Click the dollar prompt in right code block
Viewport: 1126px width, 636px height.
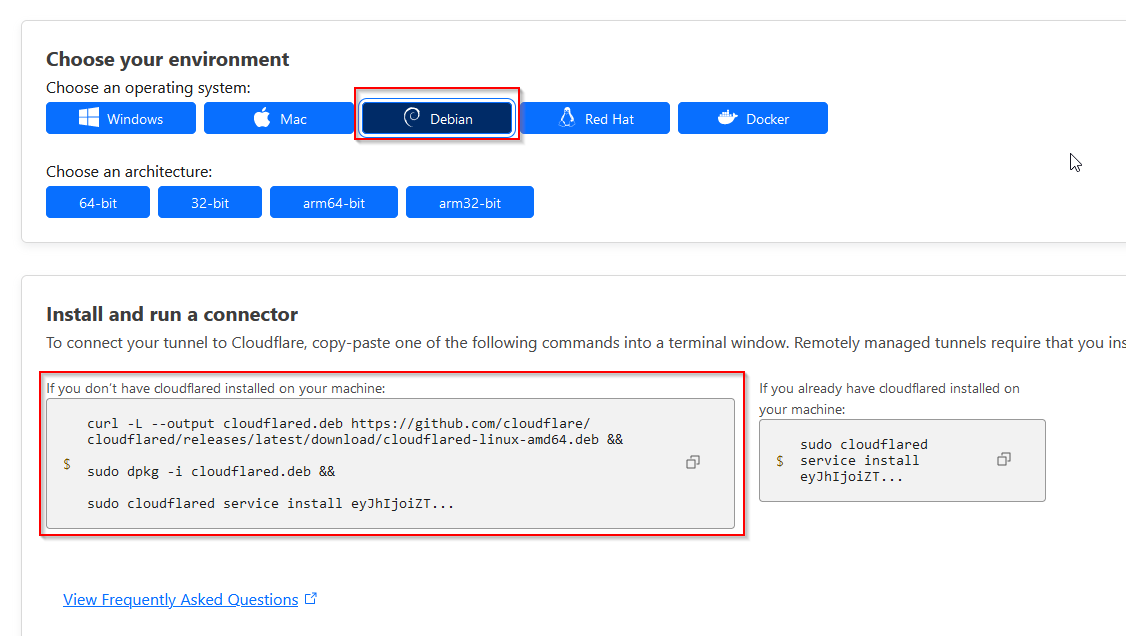780,461
